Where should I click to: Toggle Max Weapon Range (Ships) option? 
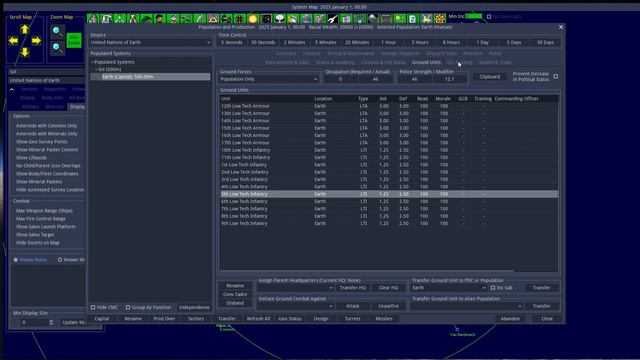tap(44, 211)
